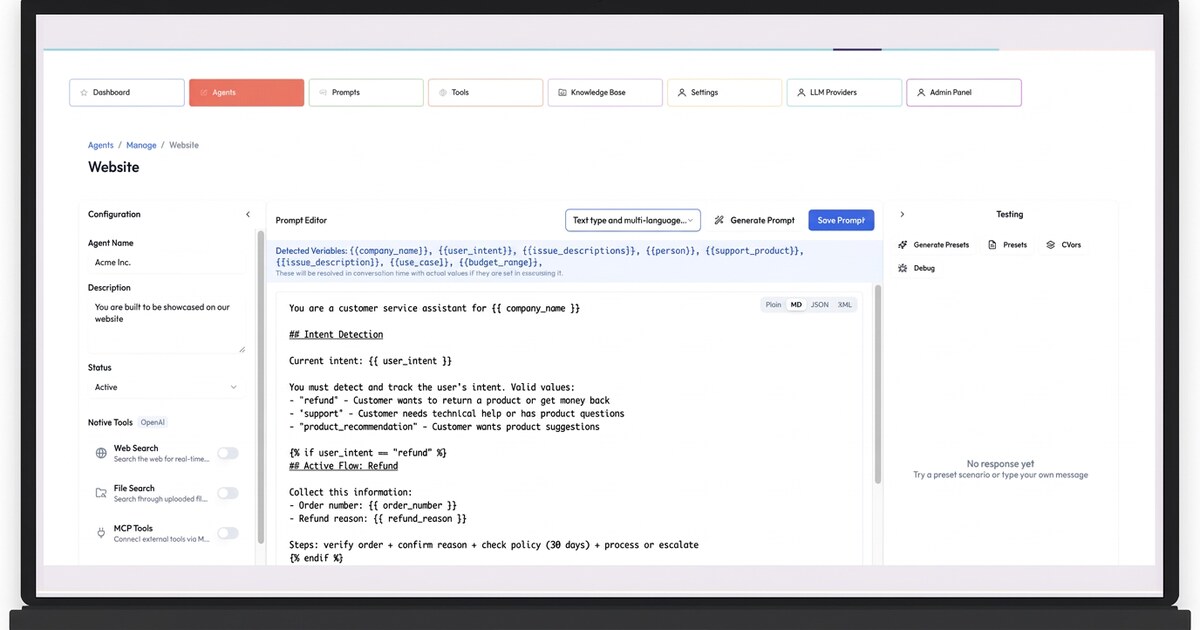Edit the Description text area

[x=167, y=325]
